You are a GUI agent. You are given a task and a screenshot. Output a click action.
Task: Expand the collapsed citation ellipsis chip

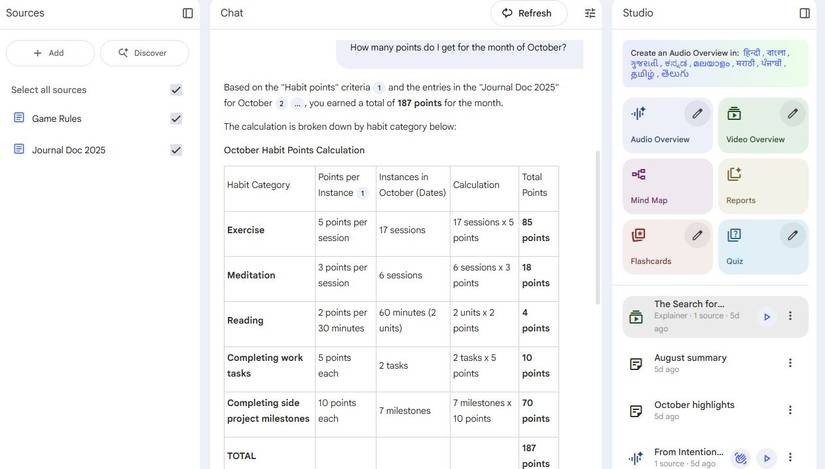(297, 103)
